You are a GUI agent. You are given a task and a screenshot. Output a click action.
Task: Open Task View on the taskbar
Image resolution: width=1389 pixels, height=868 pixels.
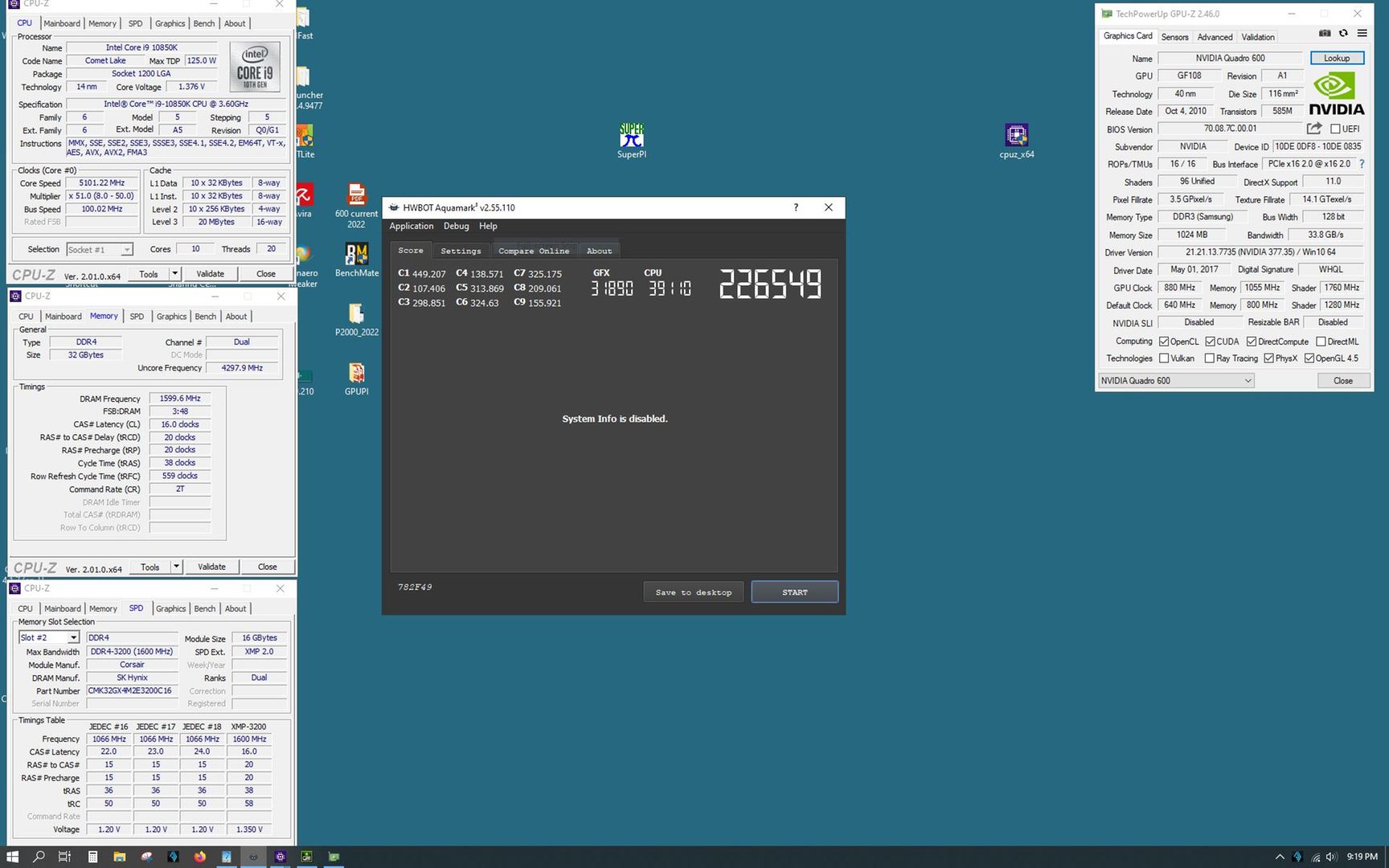click(65, 857)
